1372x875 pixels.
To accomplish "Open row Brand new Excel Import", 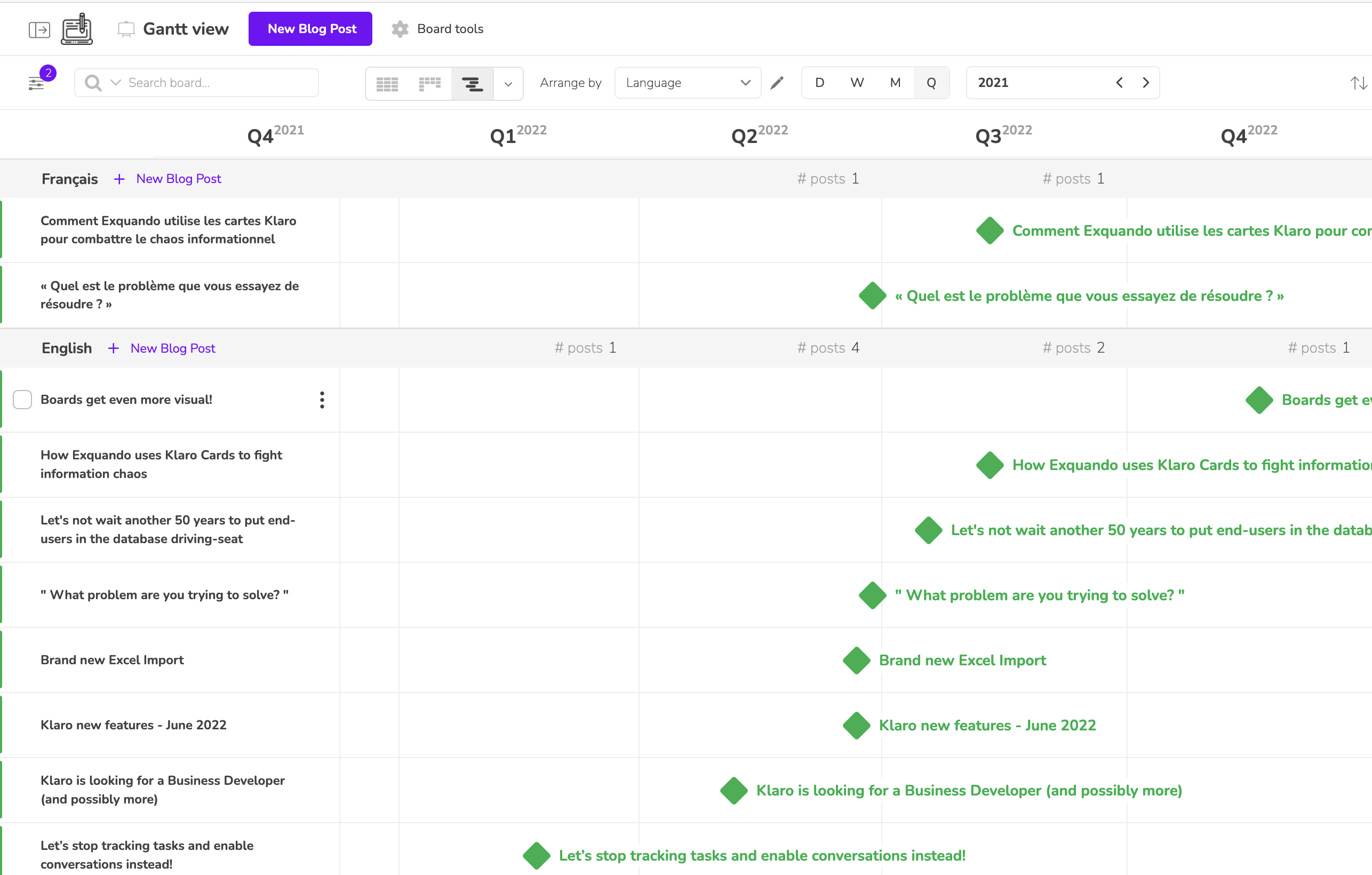I will pos(170,659).
